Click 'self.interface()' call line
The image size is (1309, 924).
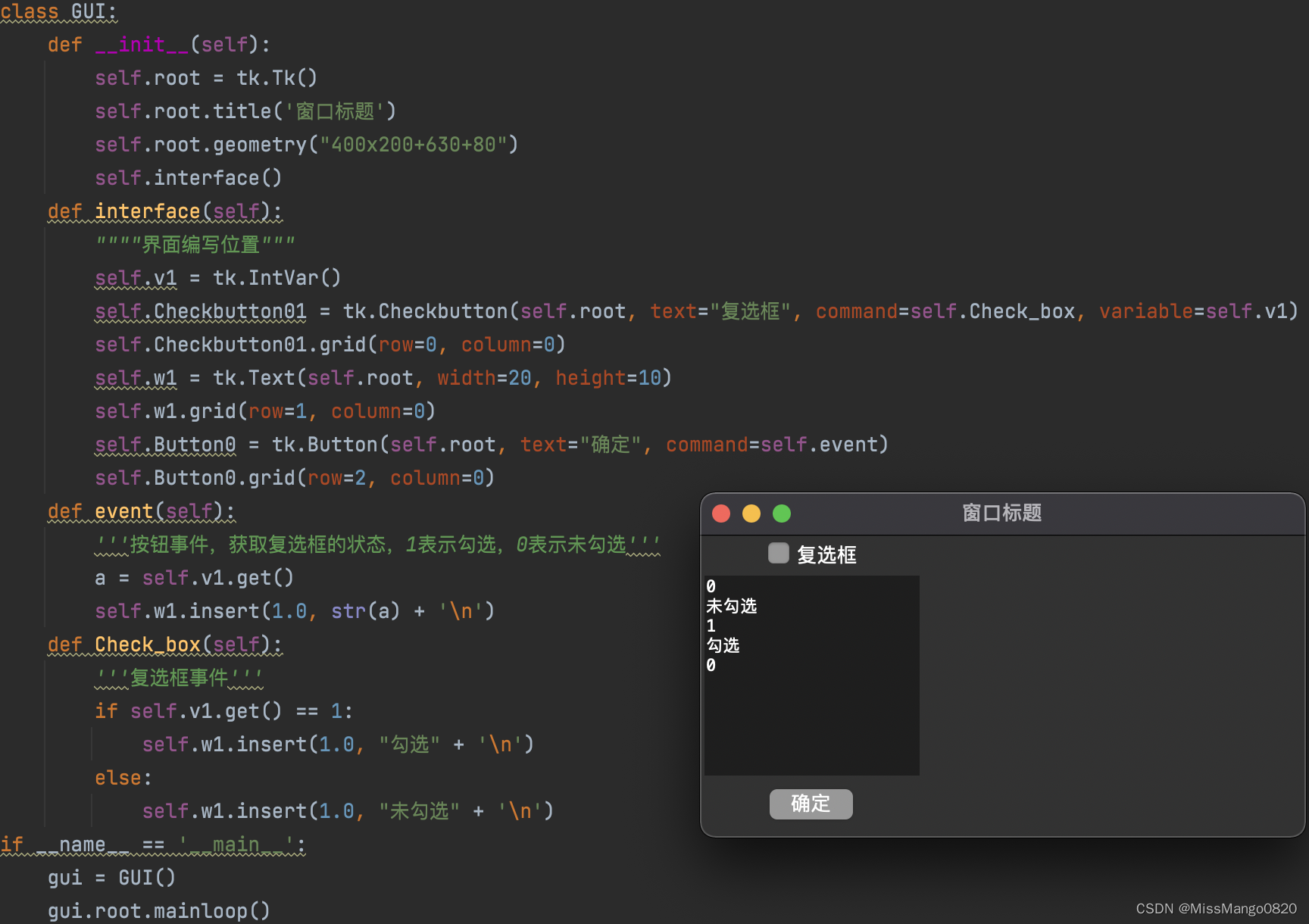pyautogui.click(x=188, y=178)
